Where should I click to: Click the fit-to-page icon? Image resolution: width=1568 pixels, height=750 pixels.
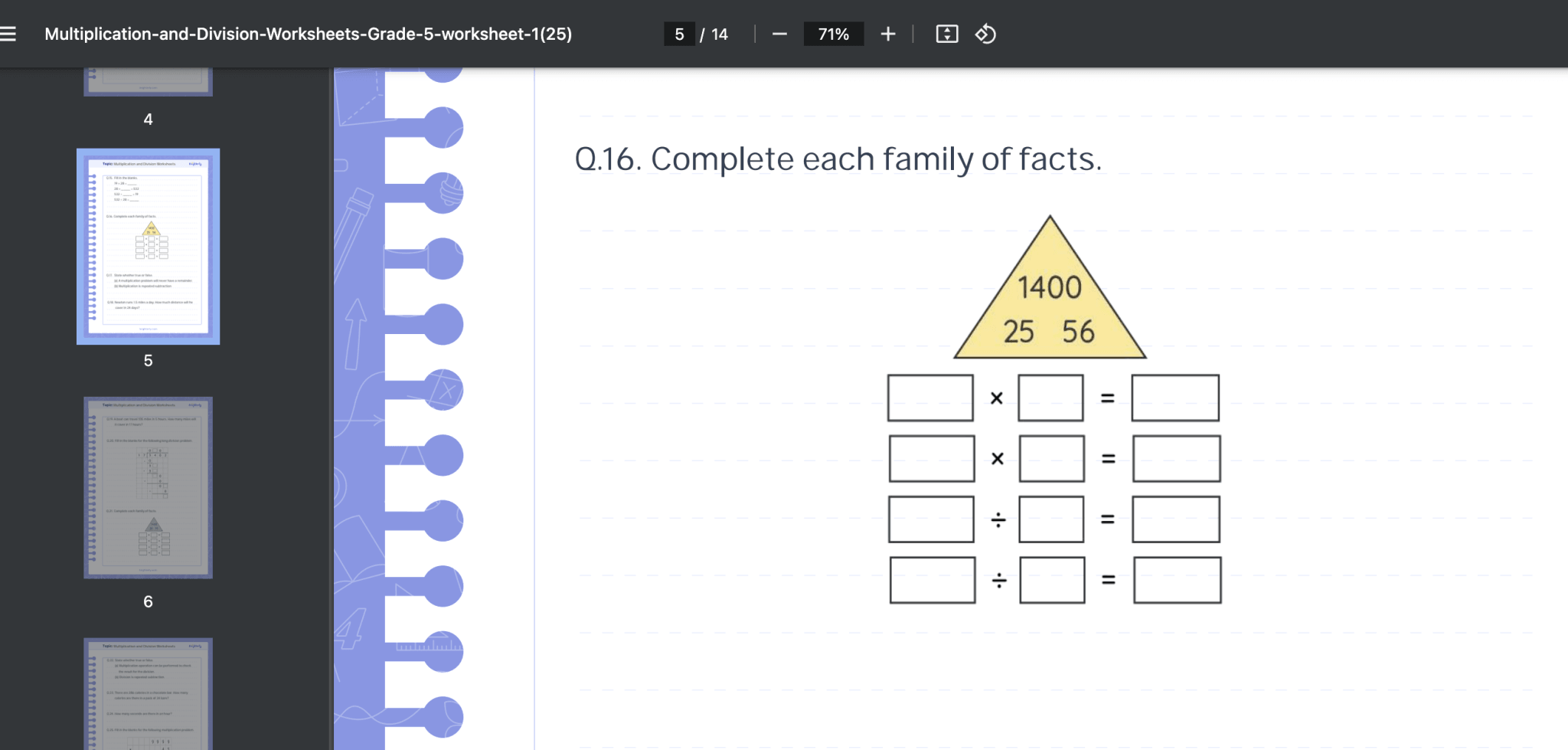(947, 34)
